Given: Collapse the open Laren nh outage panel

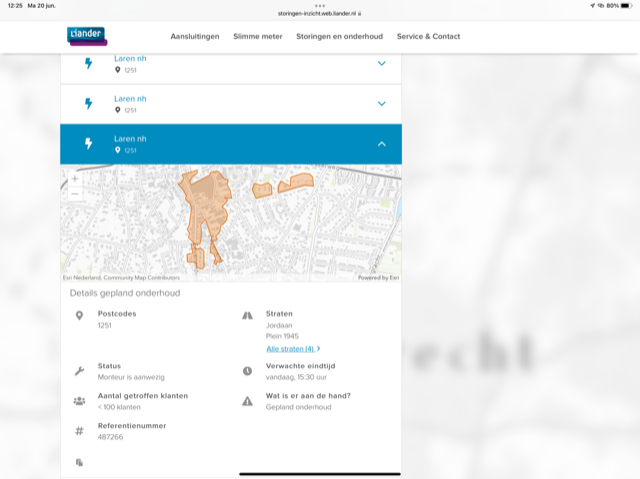Looking at the screenshot, I should point(381,144).
